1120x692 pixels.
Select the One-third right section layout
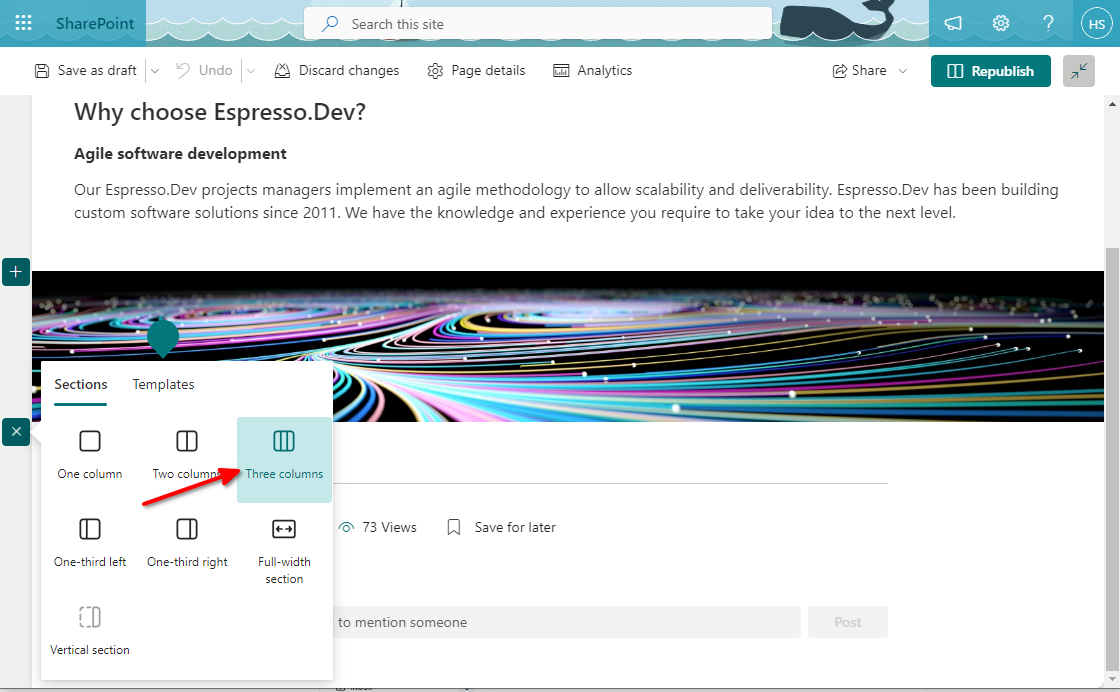pos(187,542)
